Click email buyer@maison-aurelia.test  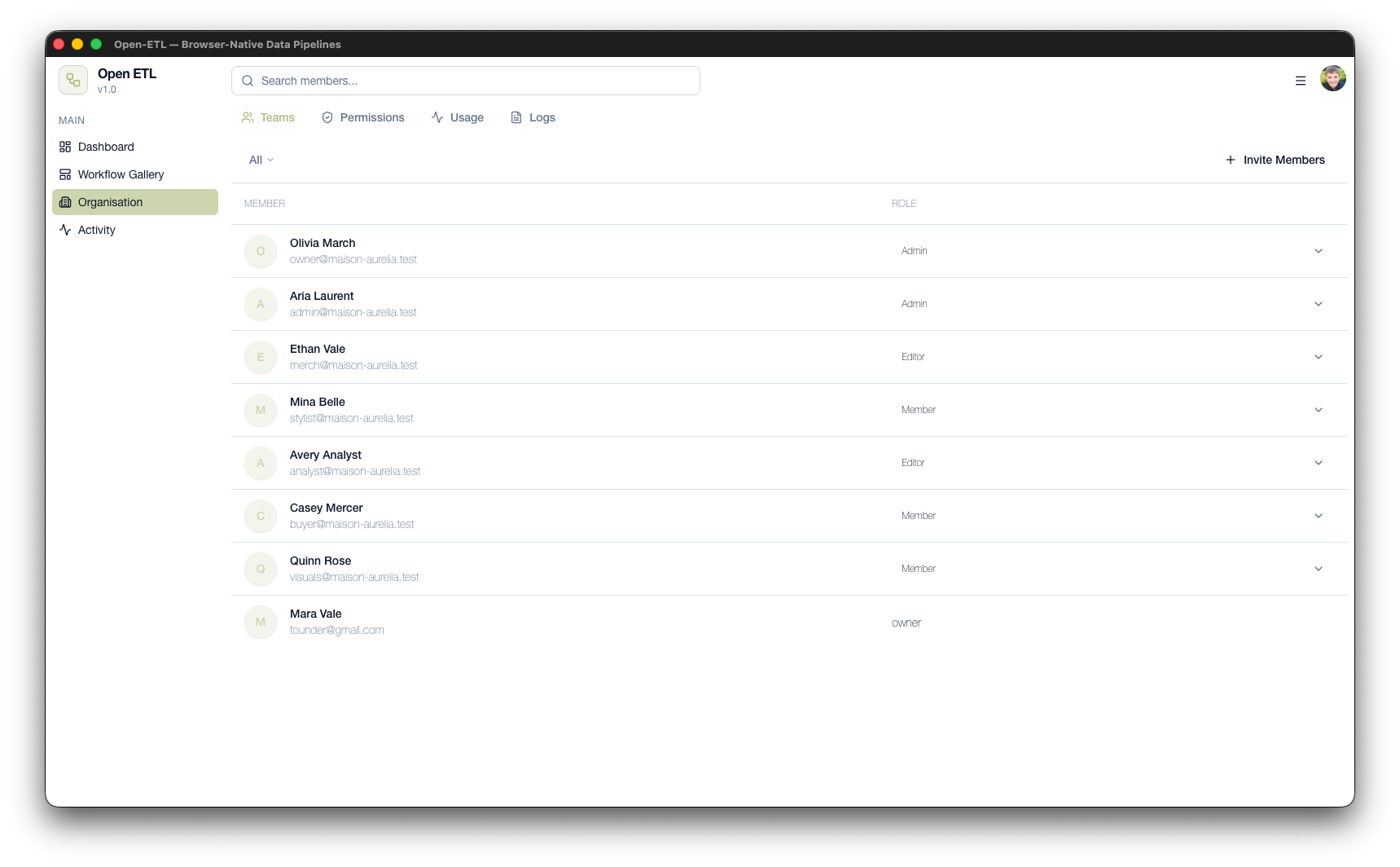pyautogui.click(x=352, y=524)
